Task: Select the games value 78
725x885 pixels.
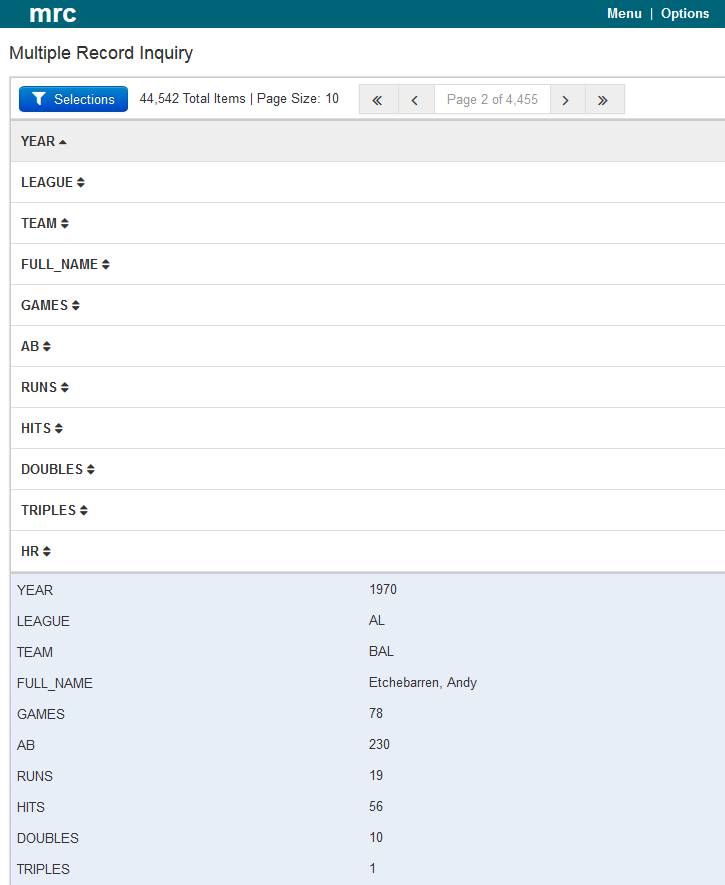Action: [376, 713]
